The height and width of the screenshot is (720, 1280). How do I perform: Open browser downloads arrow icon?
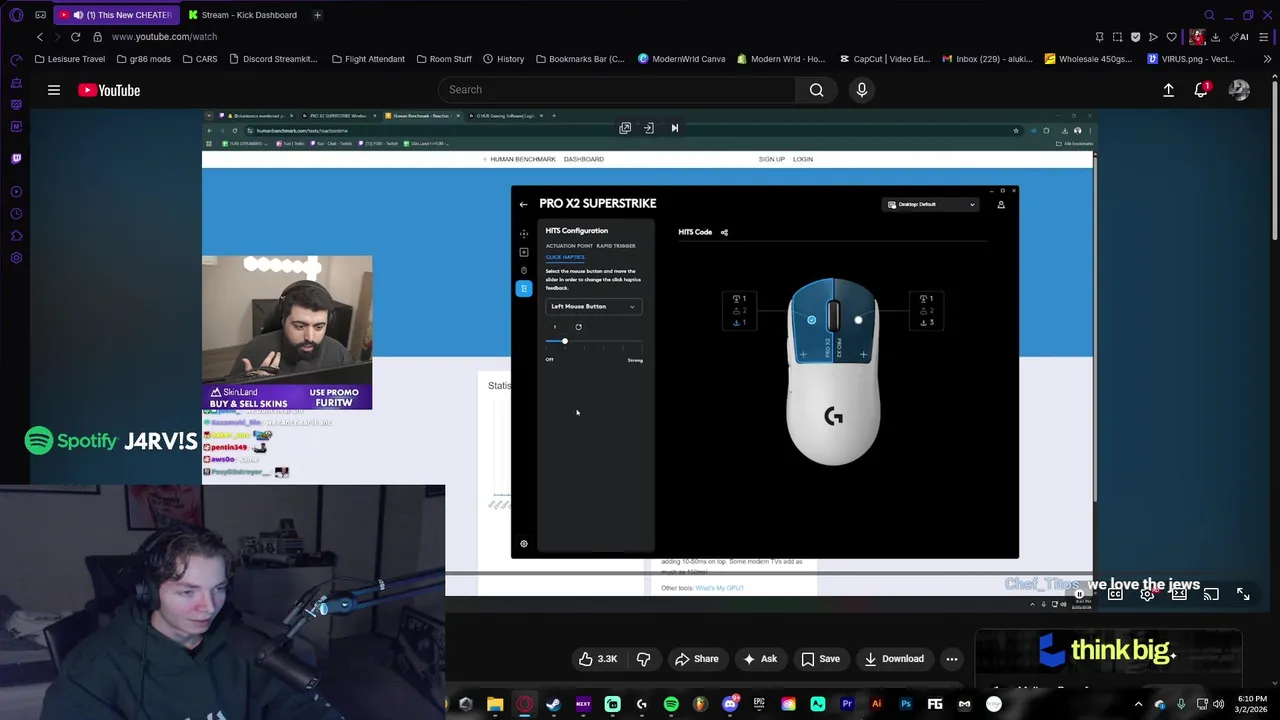(x=1215, y=37)
